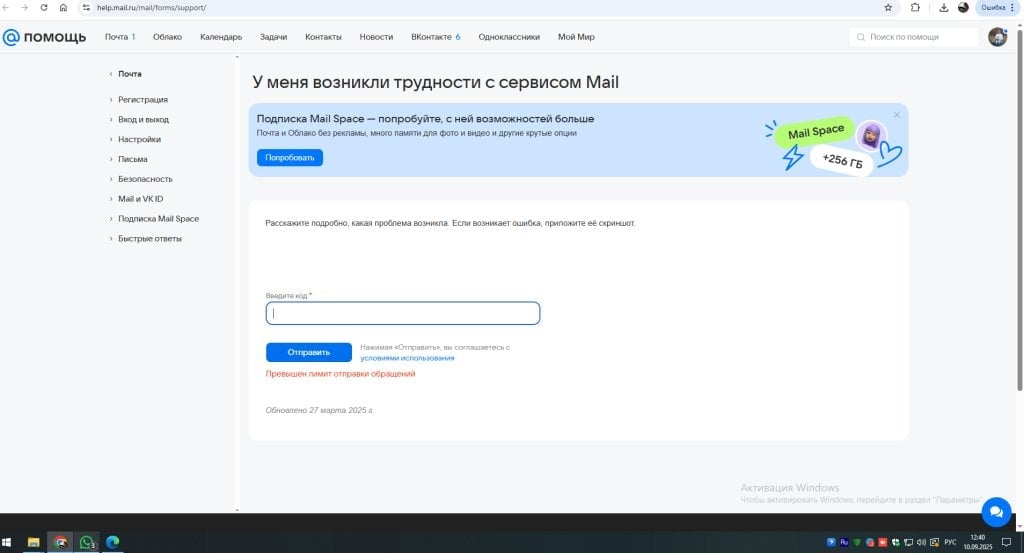The image size is (1024, 553).
Task: Open the "Облако" top navigation item
Action: [167, 37]
